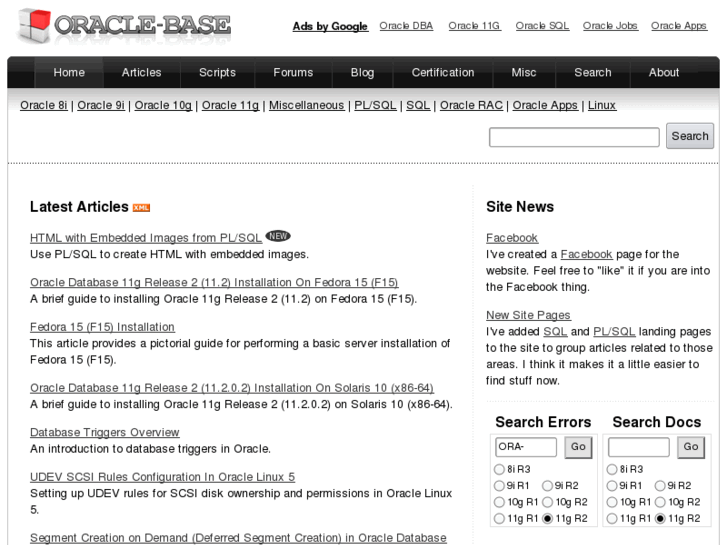Open the Oracle Apps category link in sub-navigation
727x545 pixels.
[x=545, y=105]
